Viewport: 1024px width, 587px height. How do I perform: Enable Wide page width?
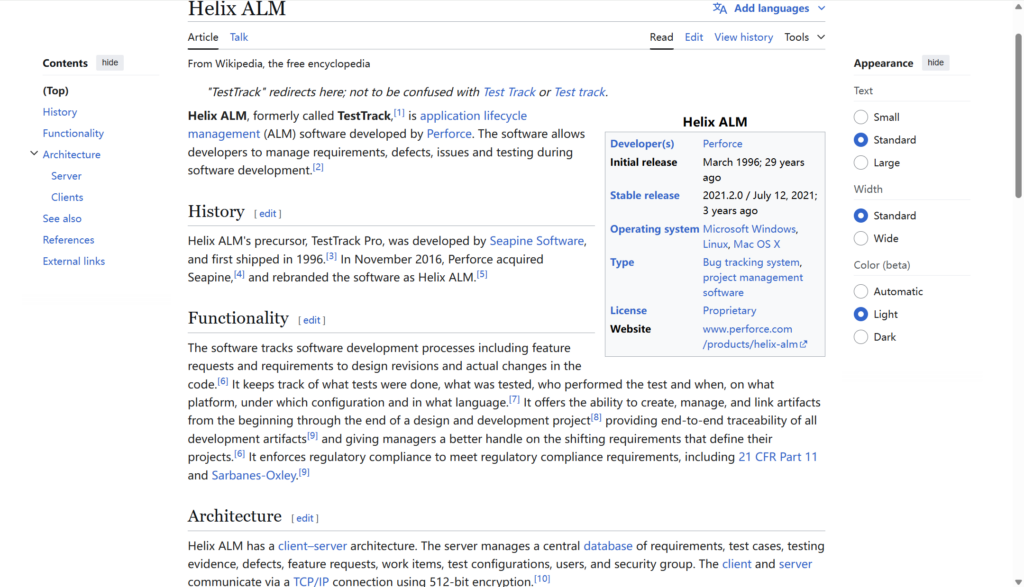(x=861, y=239)
